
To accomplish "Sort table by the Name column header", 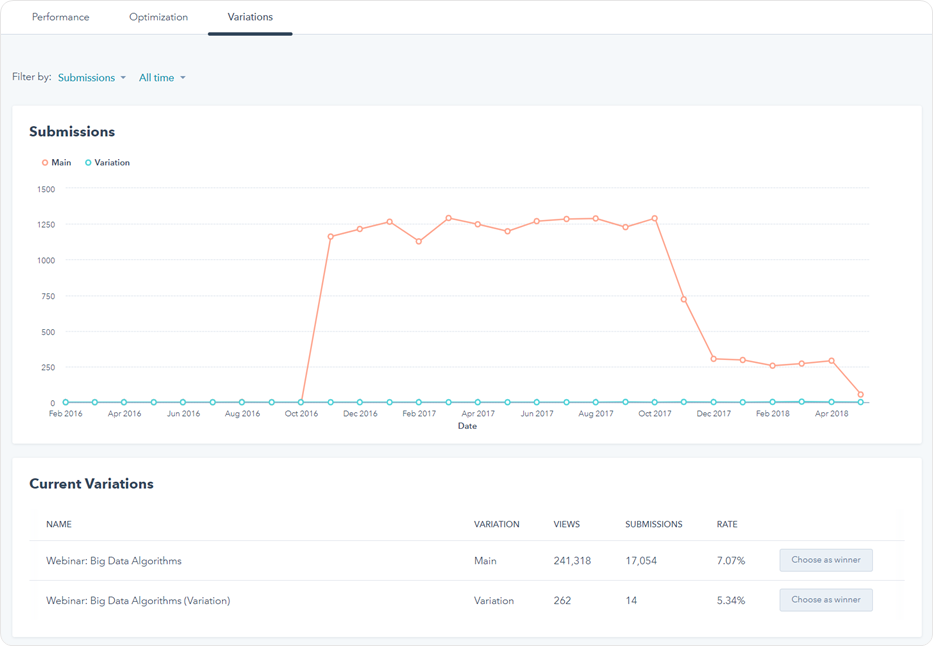I will point(58,524).
